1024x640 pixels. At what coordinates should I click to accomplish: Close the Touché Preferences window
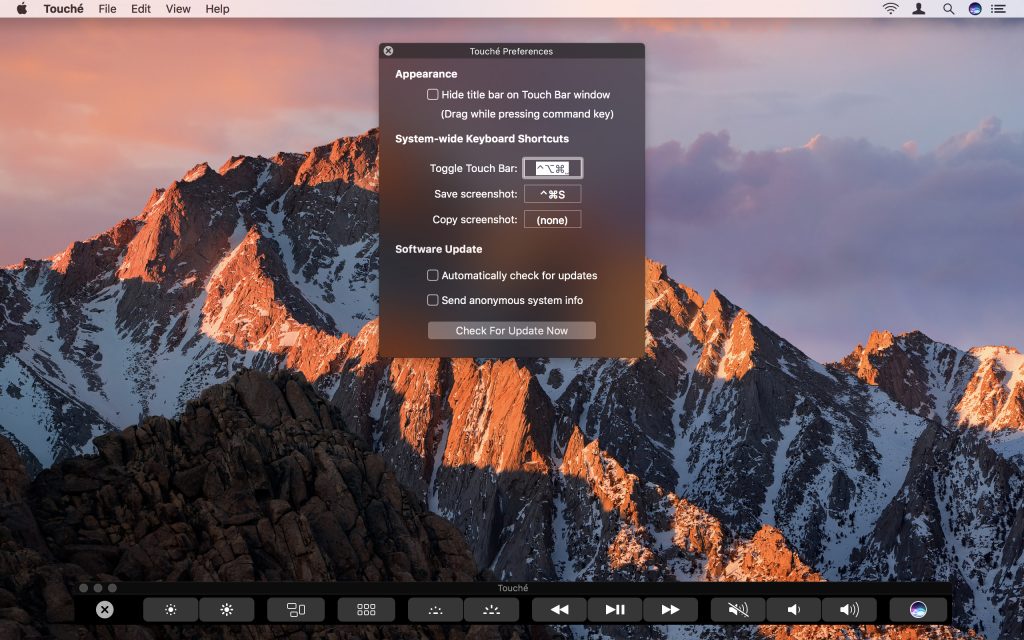click(x=389, y=51)
